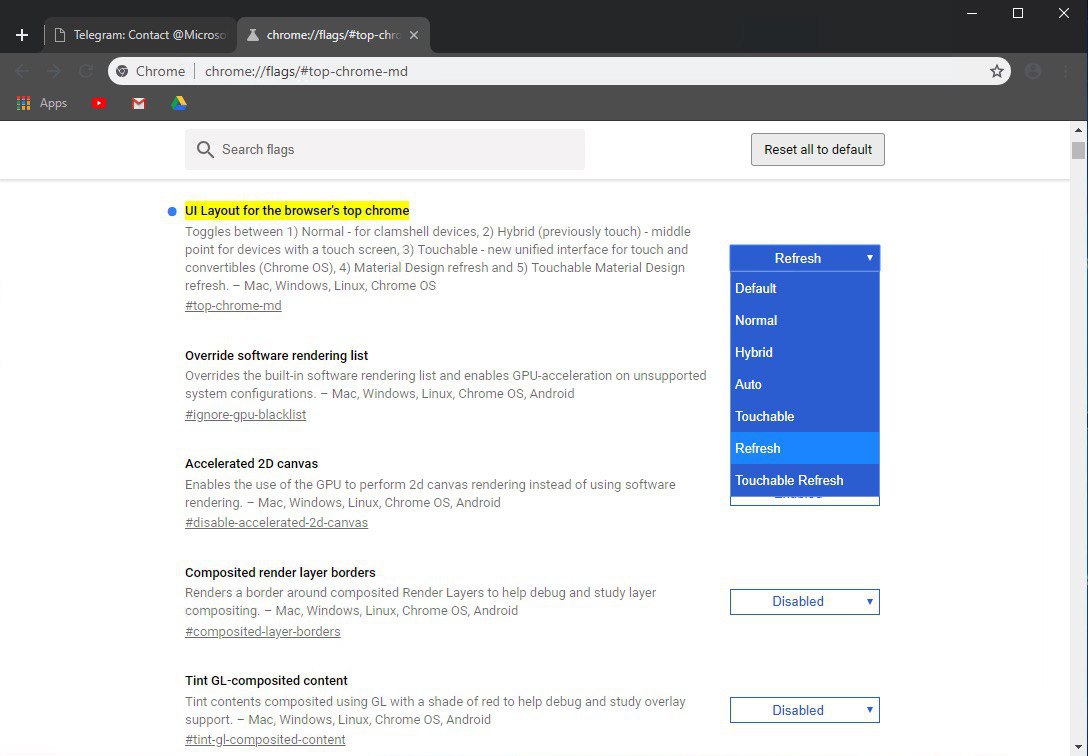Click Reset all to default
1088x756 pixels.
[x=817, y=150]
